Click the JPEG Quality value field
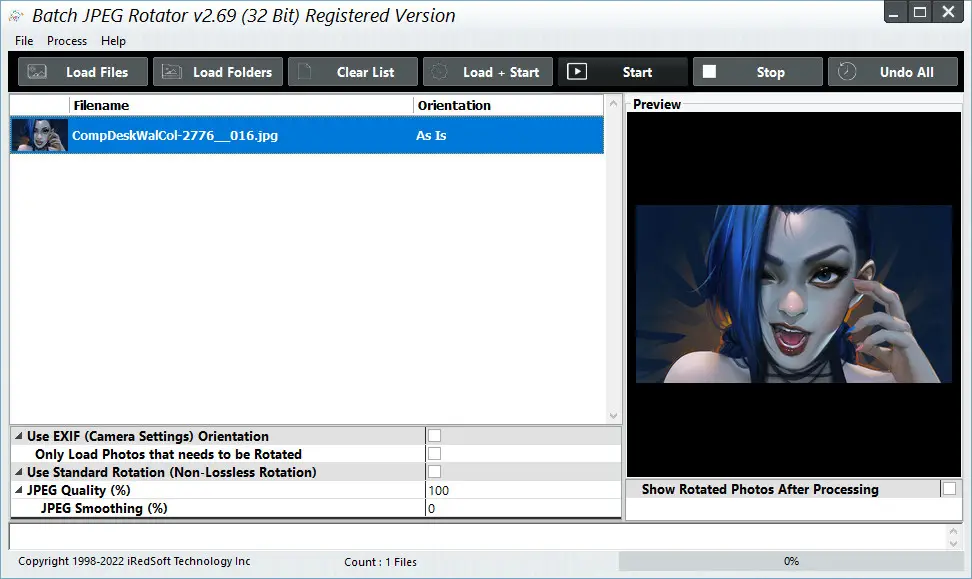Viewport: 972px width, 579px height. [523, 490]
